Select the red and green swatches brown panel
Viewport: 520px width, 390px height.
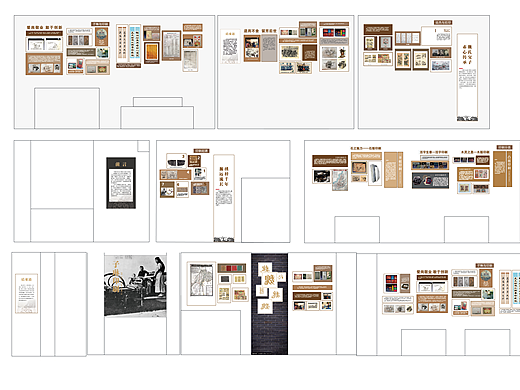[232, 268]
